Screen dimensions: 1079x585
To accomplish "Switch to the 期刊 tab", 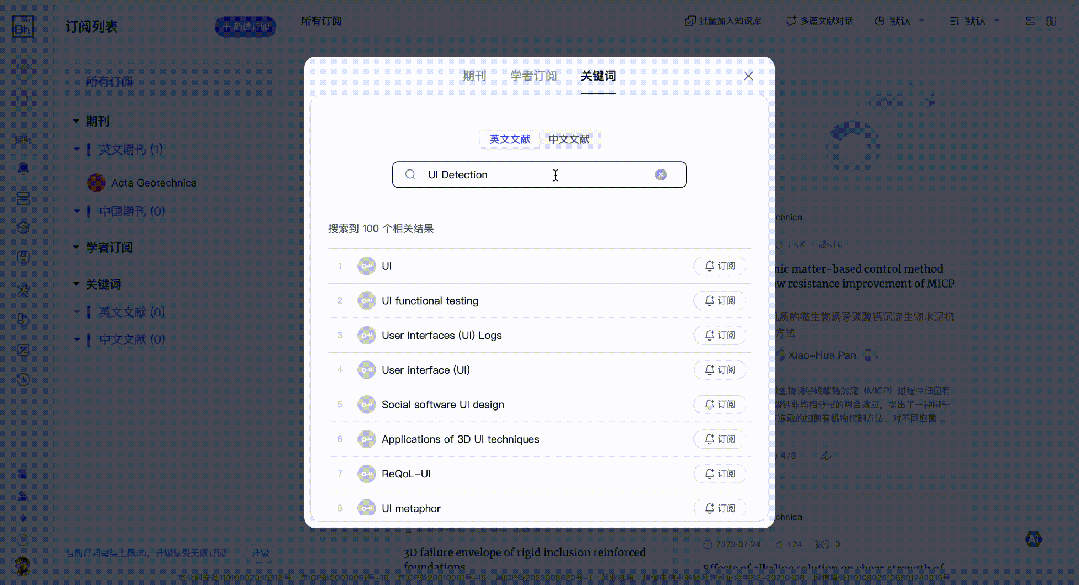I will [474, 76].
